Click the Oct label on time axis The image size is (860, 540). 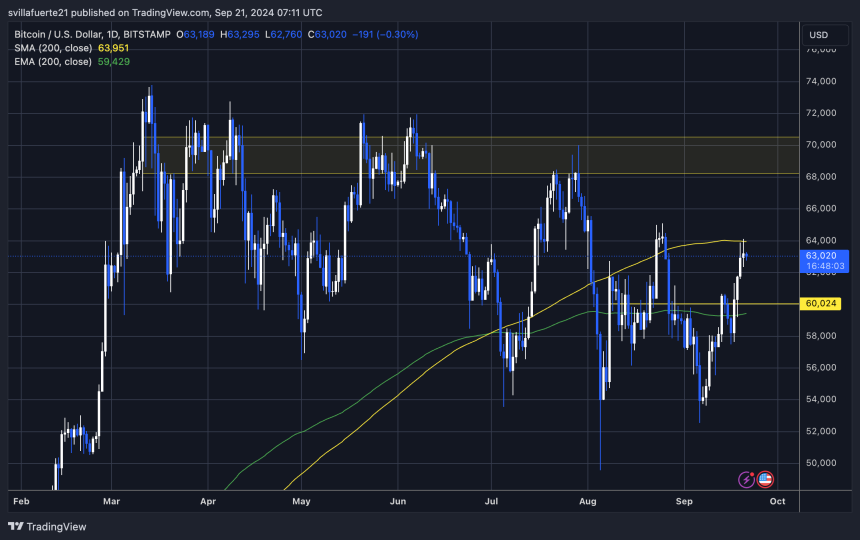click(x=778, y=498)
